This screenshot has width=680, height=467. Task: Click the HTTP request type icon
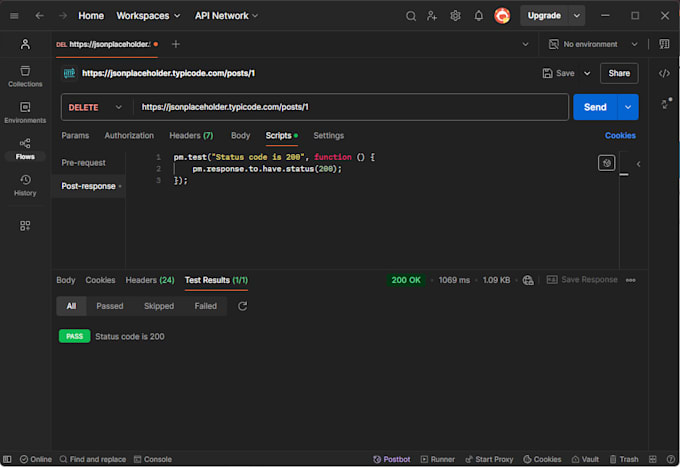[x=69, y=73]
